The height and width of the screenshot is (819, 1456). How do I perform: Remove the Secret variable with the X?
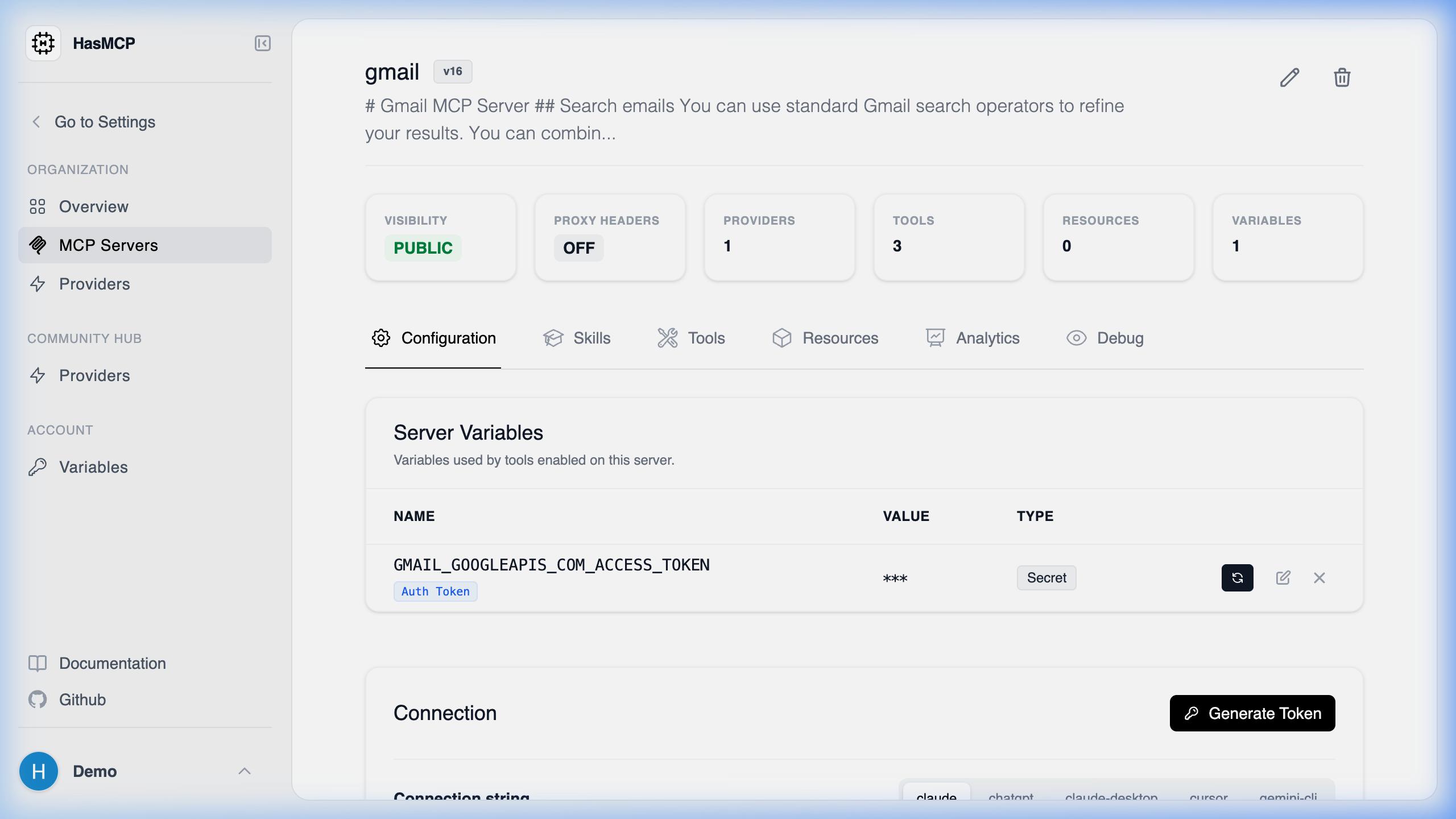point(1319,577)
